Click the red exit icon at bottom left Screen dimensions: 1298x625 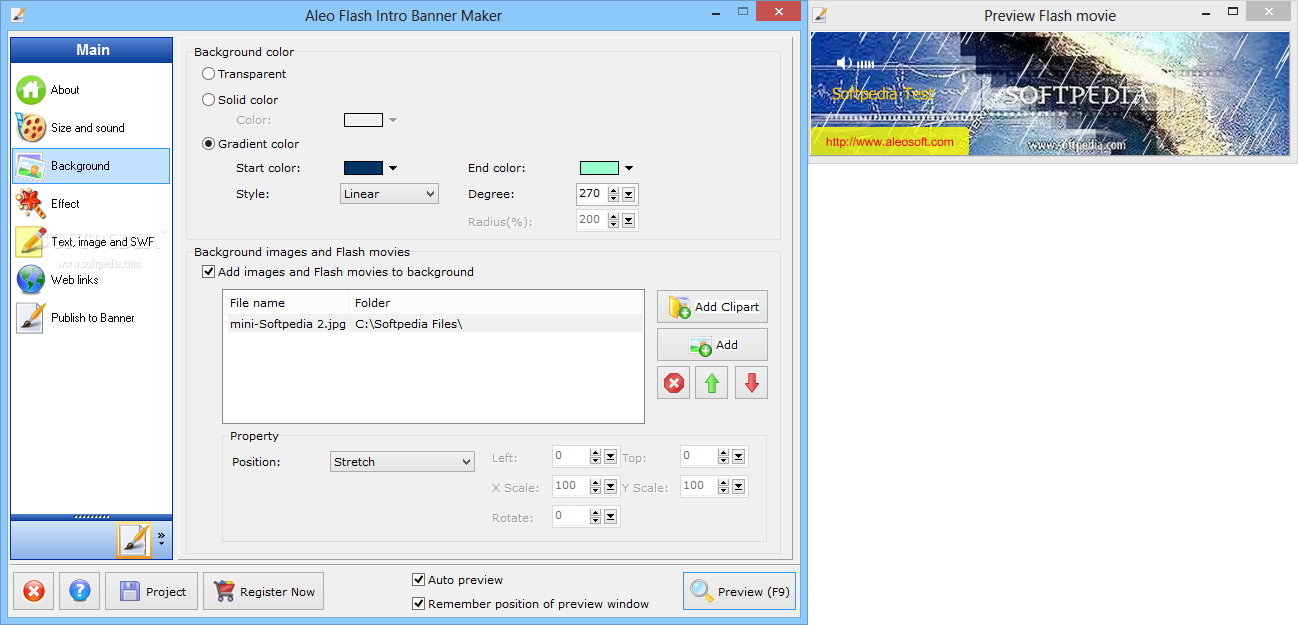33,591
